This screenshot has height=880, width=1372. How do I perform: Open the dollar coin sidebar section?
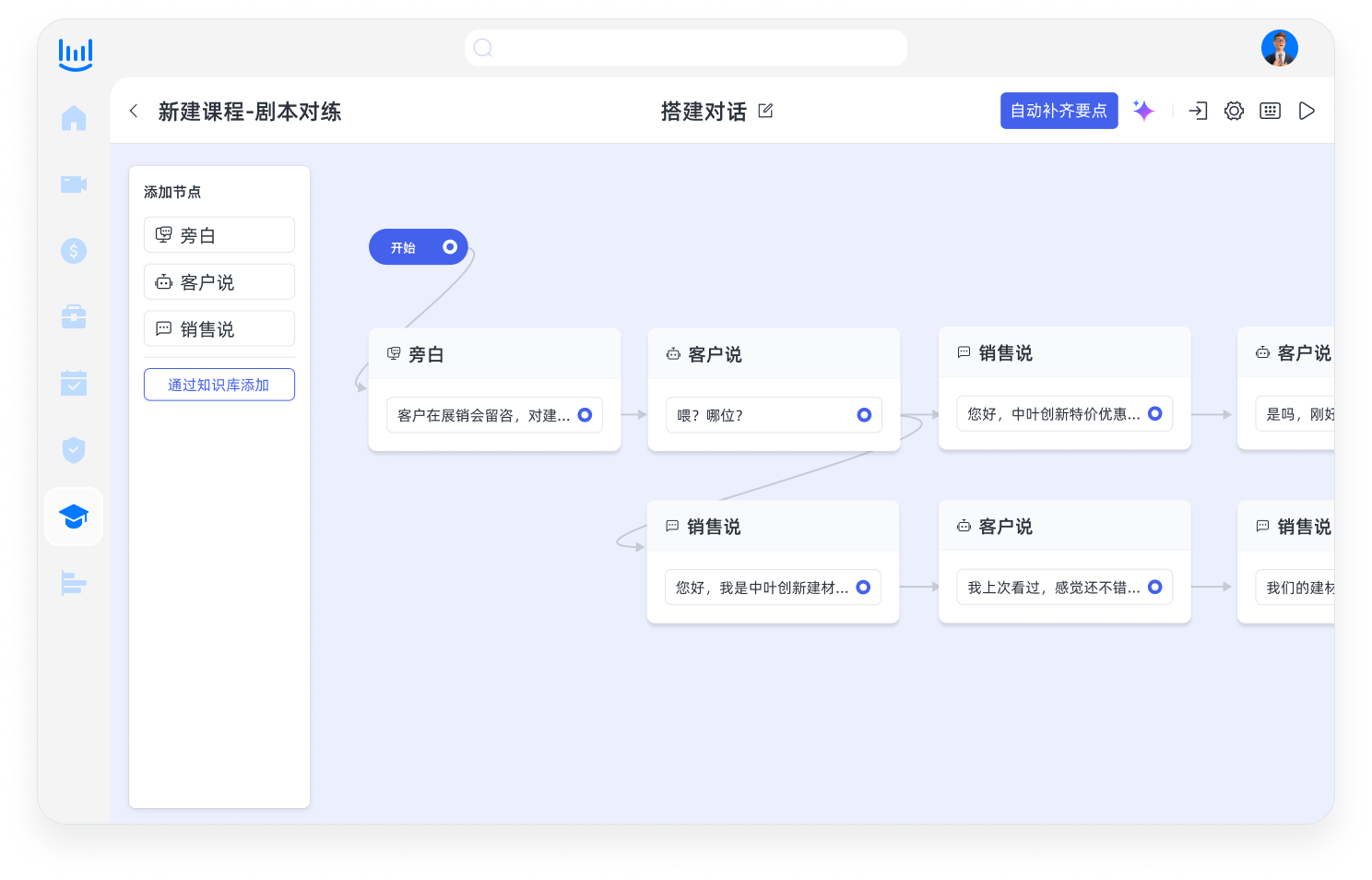pos(74,251)
